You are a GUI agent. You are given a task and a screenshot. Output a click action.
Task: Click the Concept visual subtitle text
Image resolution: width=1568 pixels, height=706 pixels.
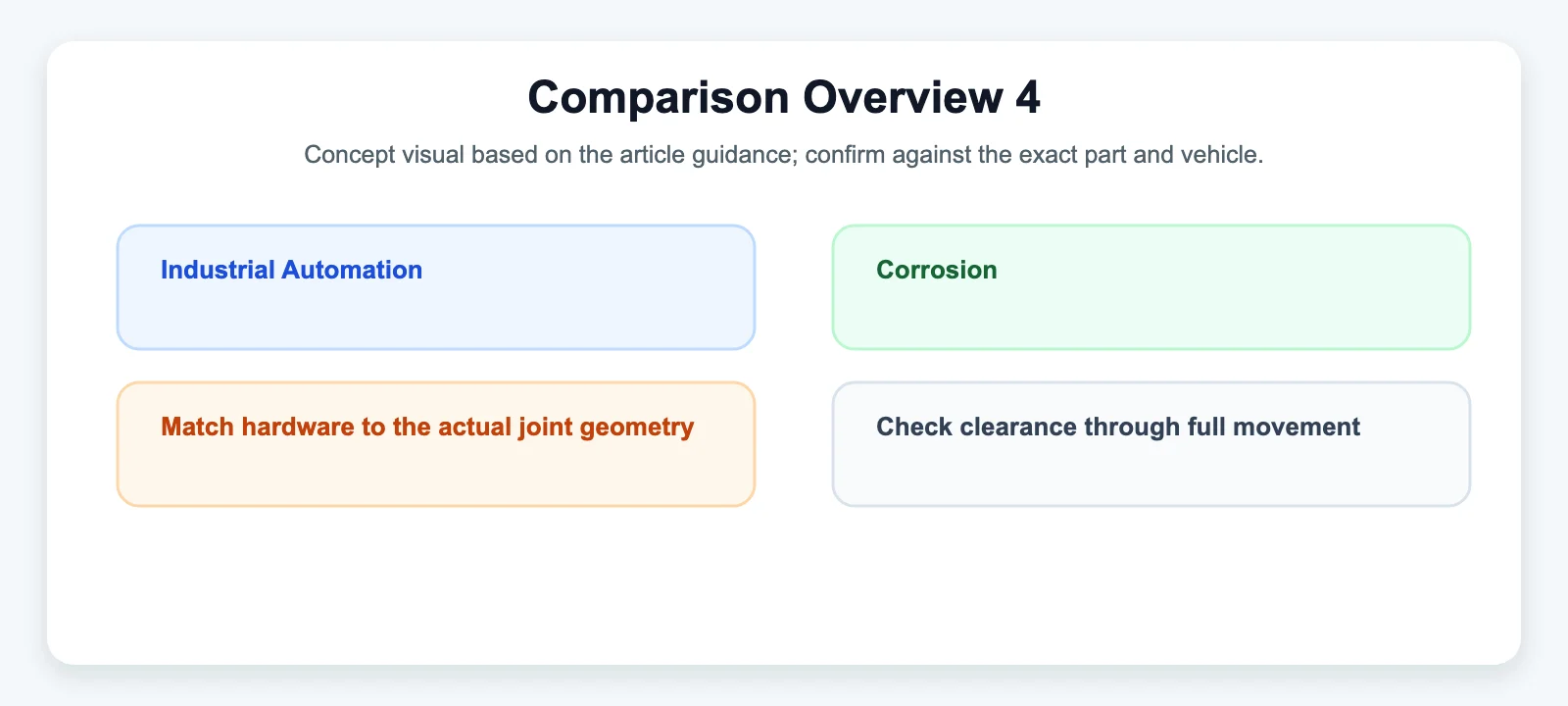784,155
